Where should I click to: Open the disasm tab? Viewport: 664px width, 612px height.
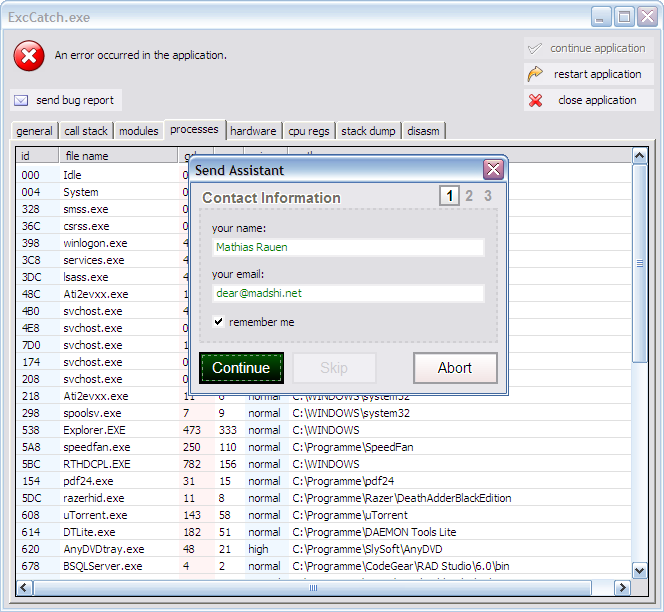click(x=423, y=131)
